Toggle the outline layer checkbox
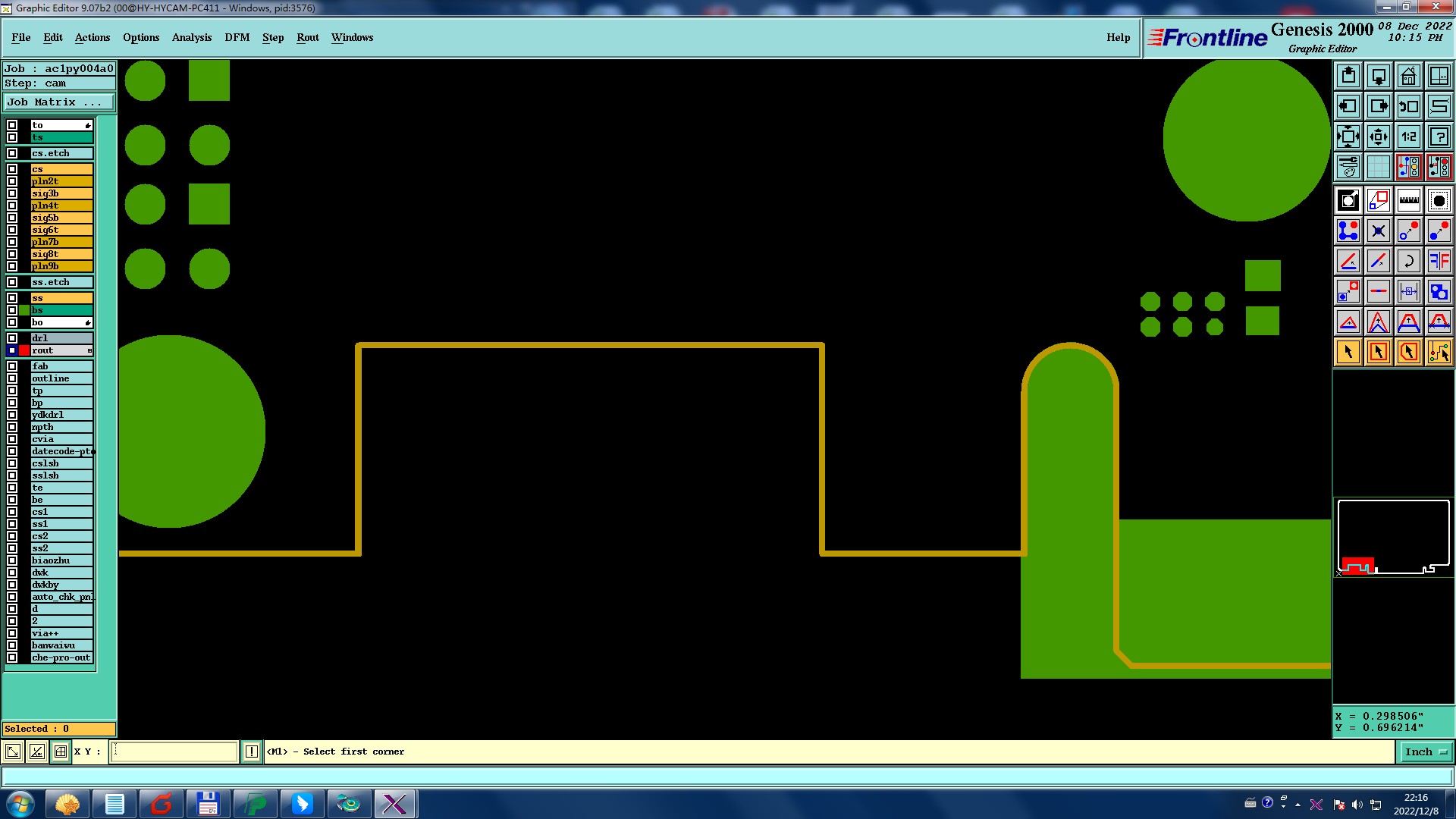The height and width of the screenshot is (819, 1456). [x=12, y=378]
